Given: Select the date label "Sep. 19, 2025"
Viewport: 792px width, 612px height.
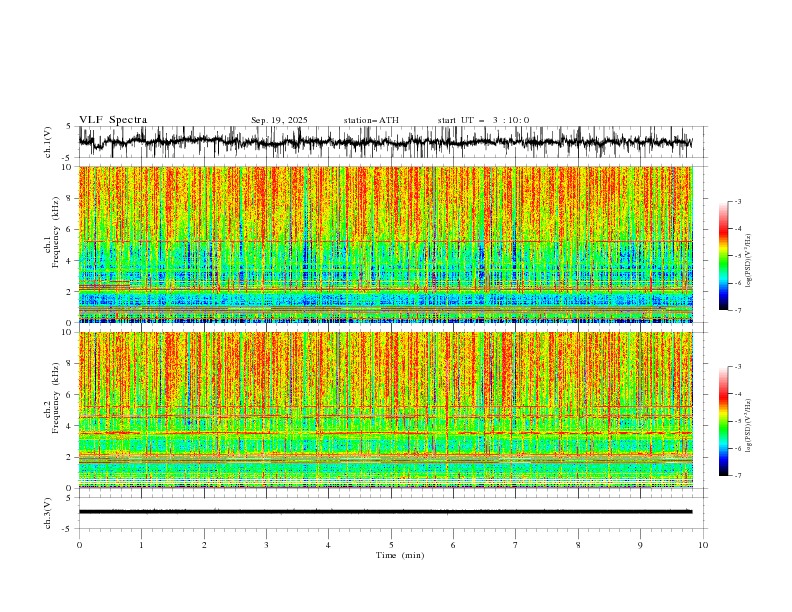Looking at the screenshot, I should point(279,120).
